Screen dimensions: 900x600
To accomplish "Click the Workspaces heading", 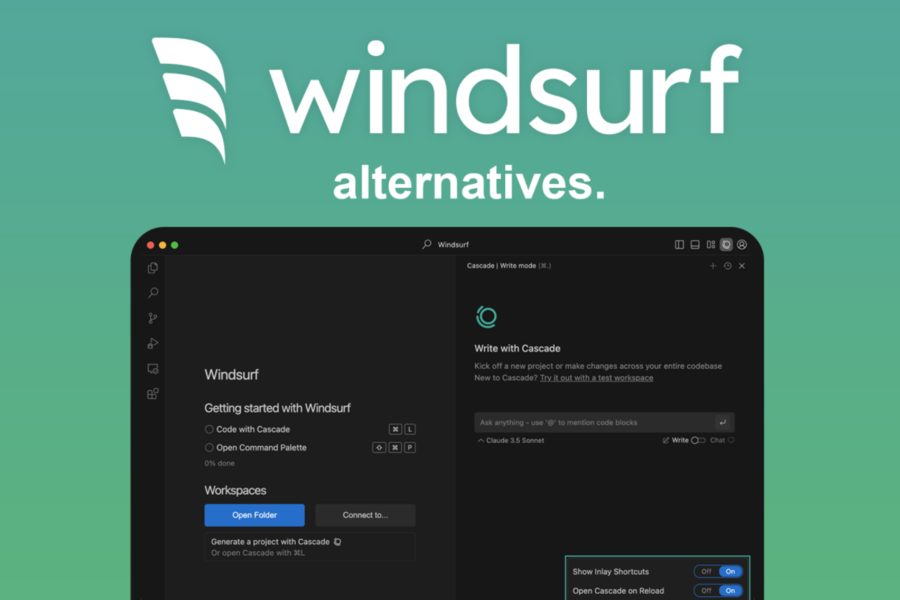I will (x=235, y=490).
